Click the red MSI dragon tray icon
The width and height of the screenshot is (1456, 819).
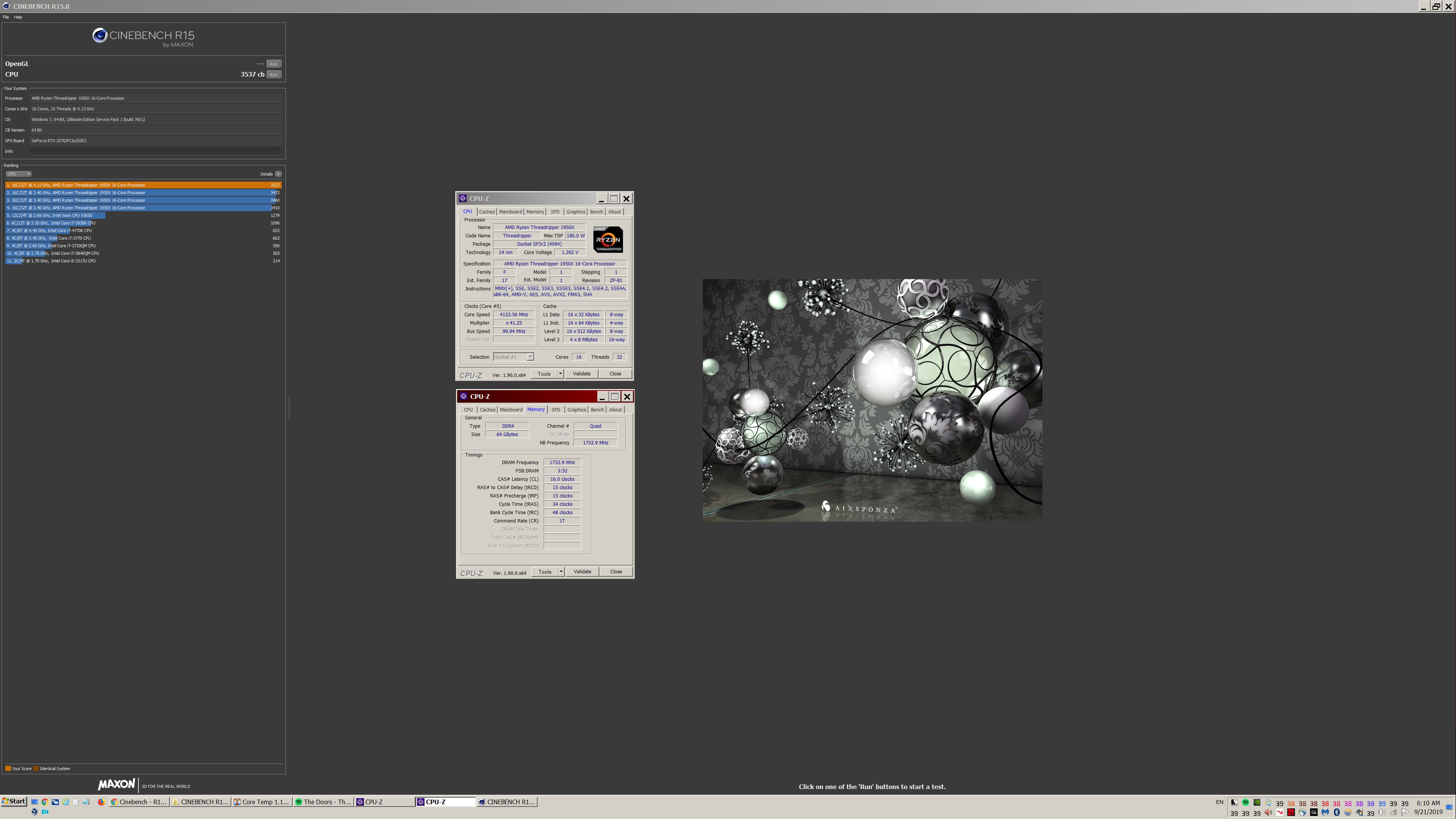(x=1291, y=812)
